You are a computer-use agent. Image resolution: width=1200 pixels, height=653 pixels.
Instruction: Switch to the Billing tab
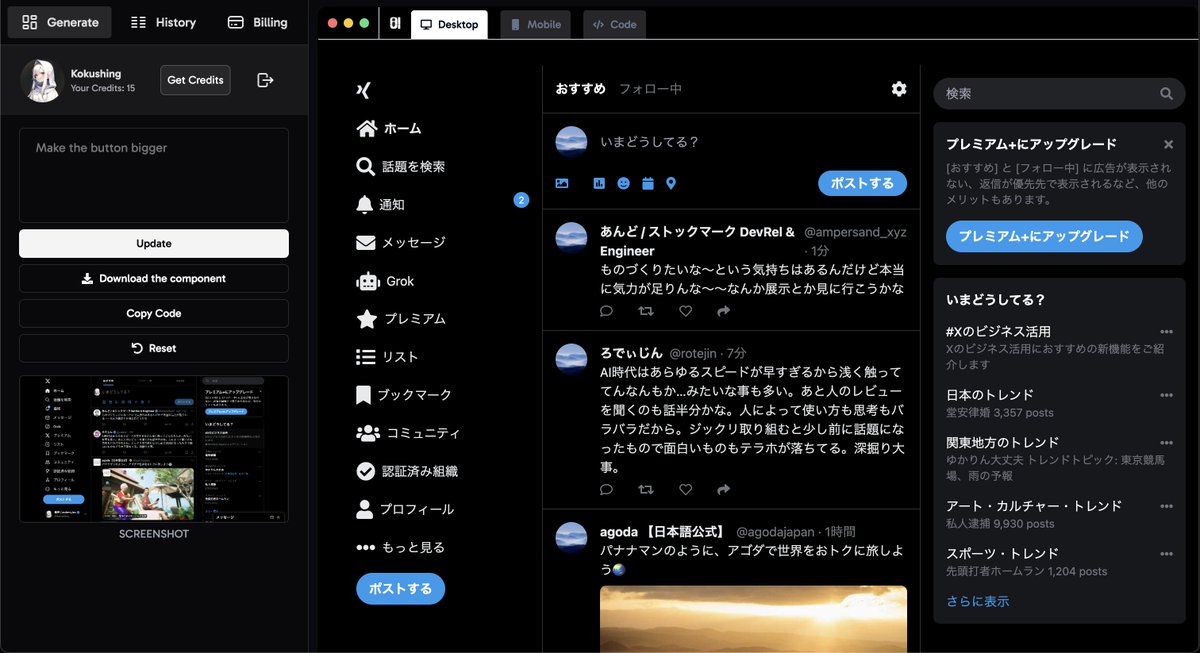tap(258, 22)
